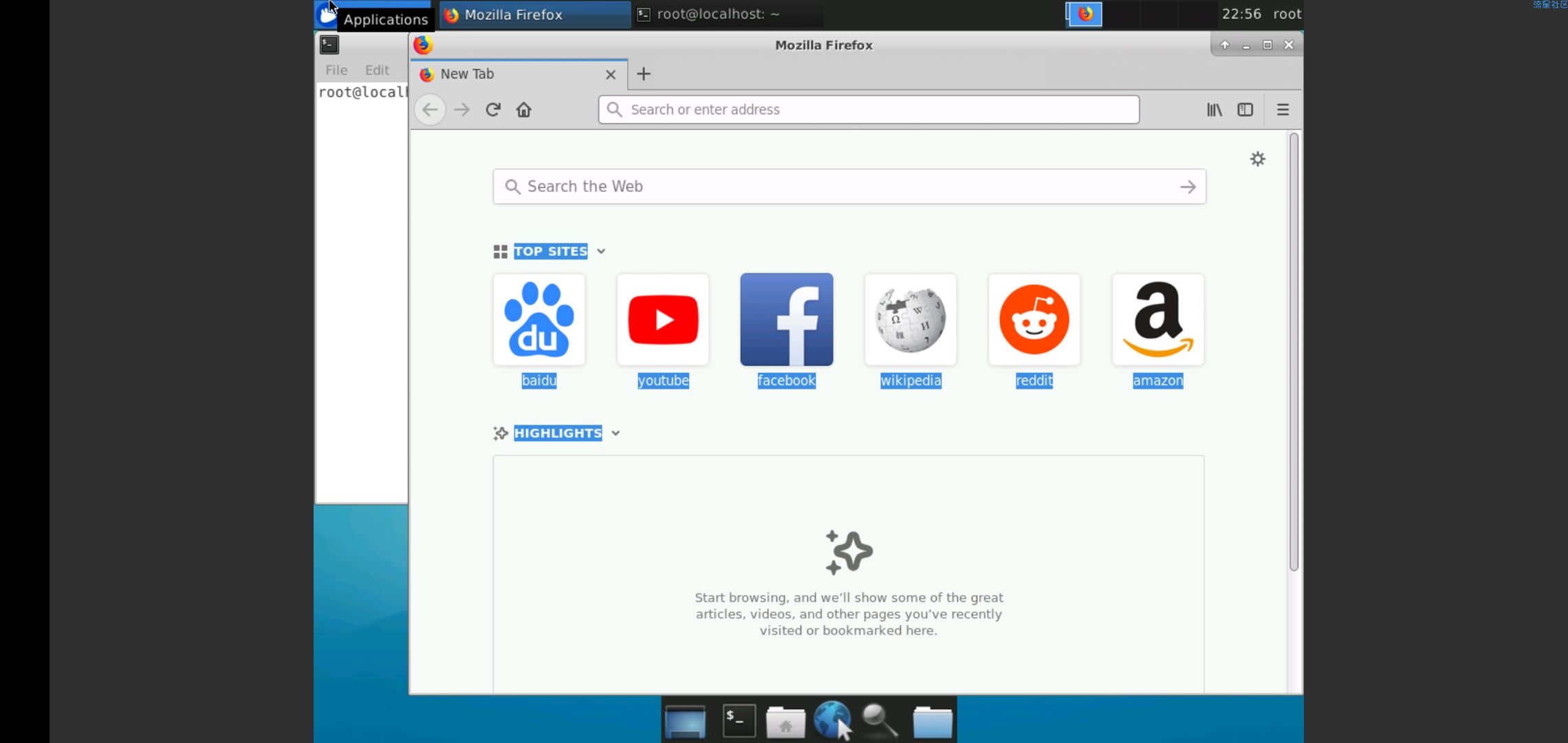The image size is (1568, 743).
Task: Open the amazon top site tile
Action: pos(1158,319)
